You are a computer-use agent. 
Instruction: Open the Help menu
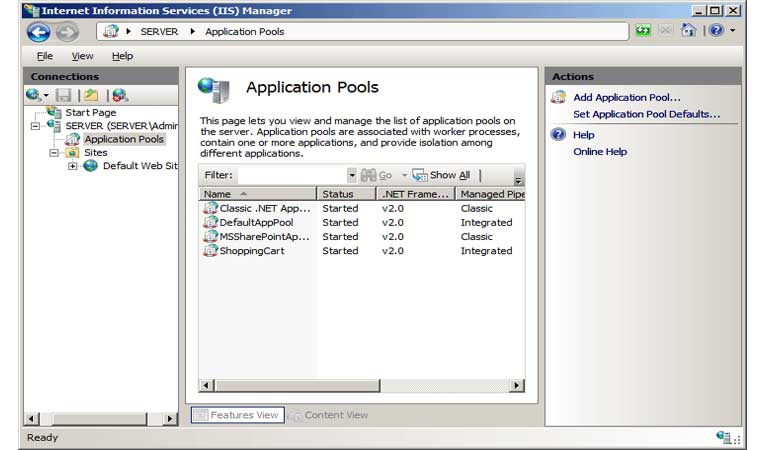tap(122, 56)
